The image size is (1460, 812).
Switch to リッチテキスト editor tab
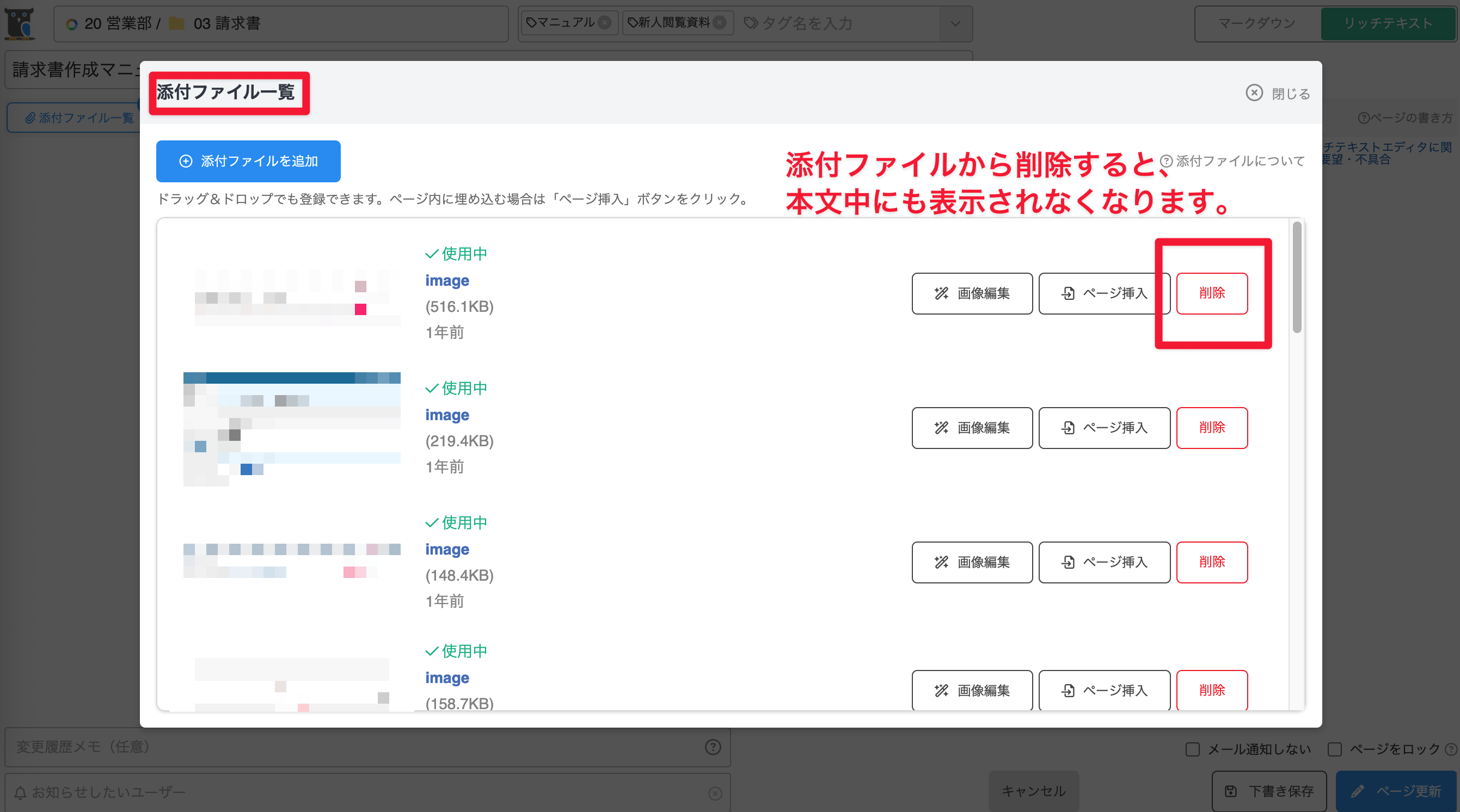1388,24
